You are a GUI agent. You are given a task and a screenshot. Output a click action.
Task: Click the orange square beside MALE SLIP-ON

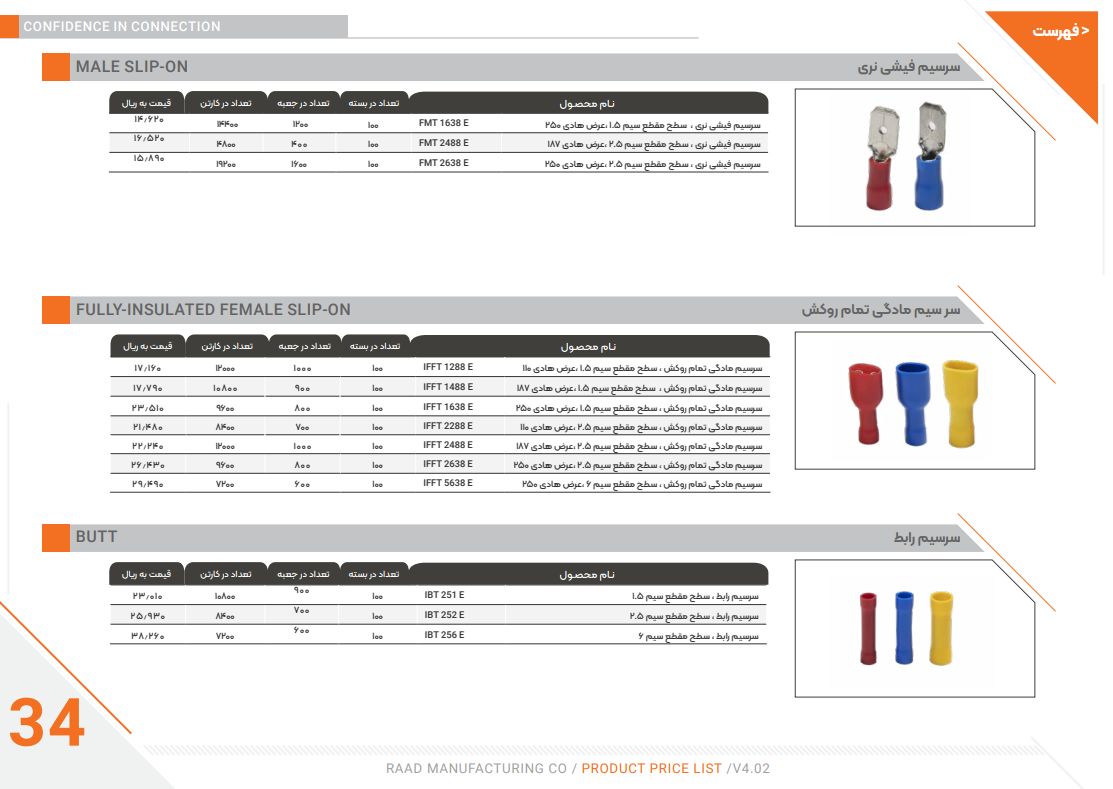click(x=55, y=67)
